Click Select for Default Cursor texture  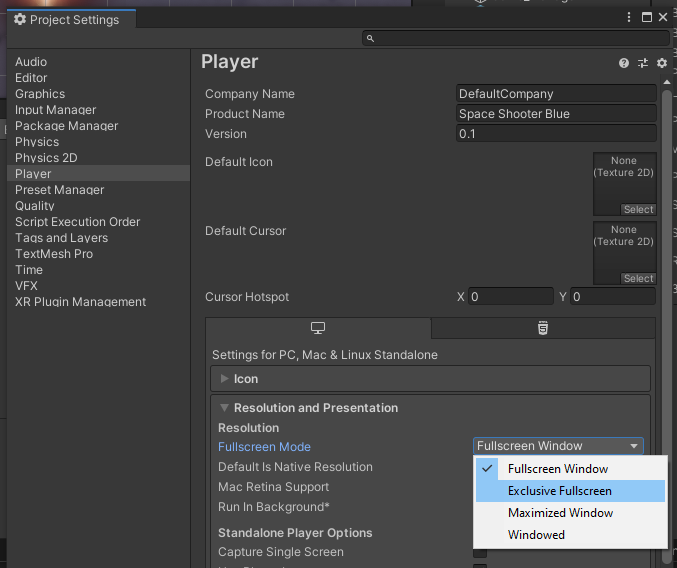(638, 278)
